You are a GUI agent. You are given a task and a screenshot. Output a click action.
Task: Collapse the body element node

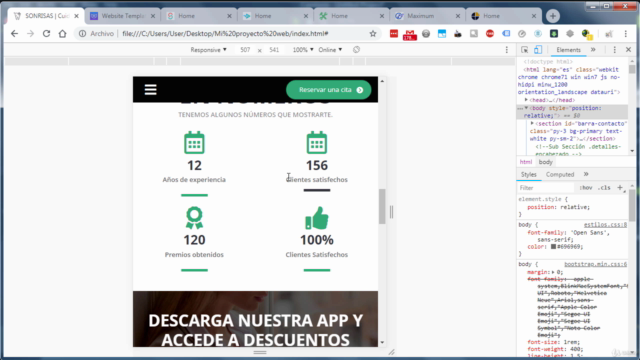pyautogui.click(x=526, y=108)
